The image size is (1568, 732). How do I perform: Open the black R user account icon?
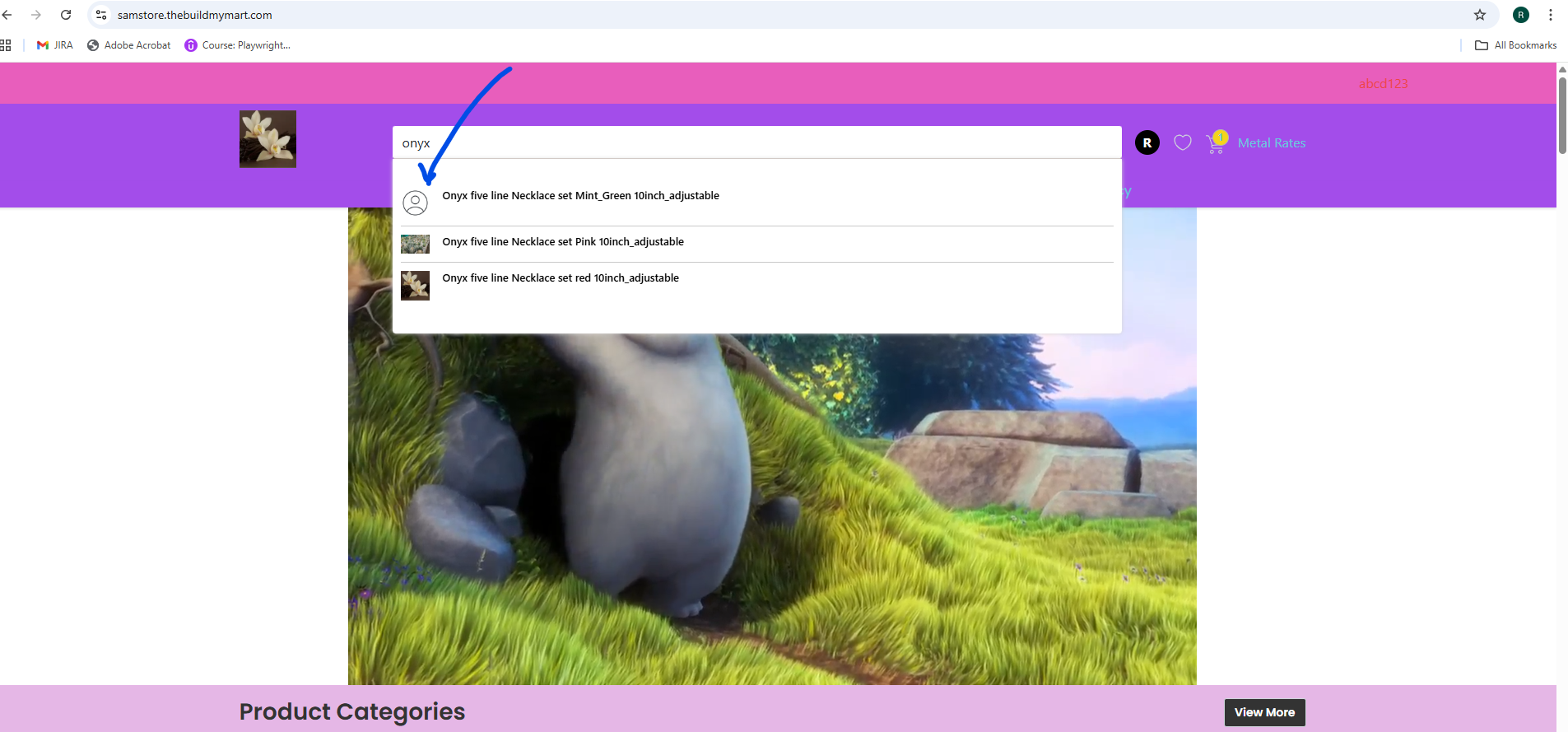[1147, 142]
